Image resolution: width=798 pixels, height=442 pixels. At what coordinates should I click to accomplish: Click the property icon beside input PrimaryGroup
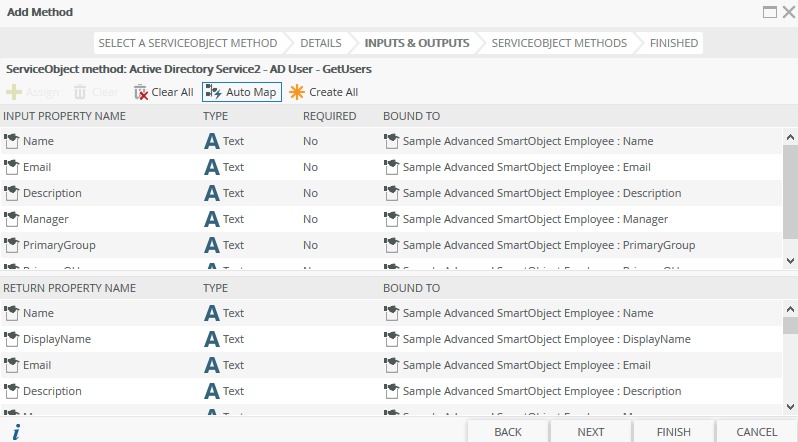tap(11, 245)
